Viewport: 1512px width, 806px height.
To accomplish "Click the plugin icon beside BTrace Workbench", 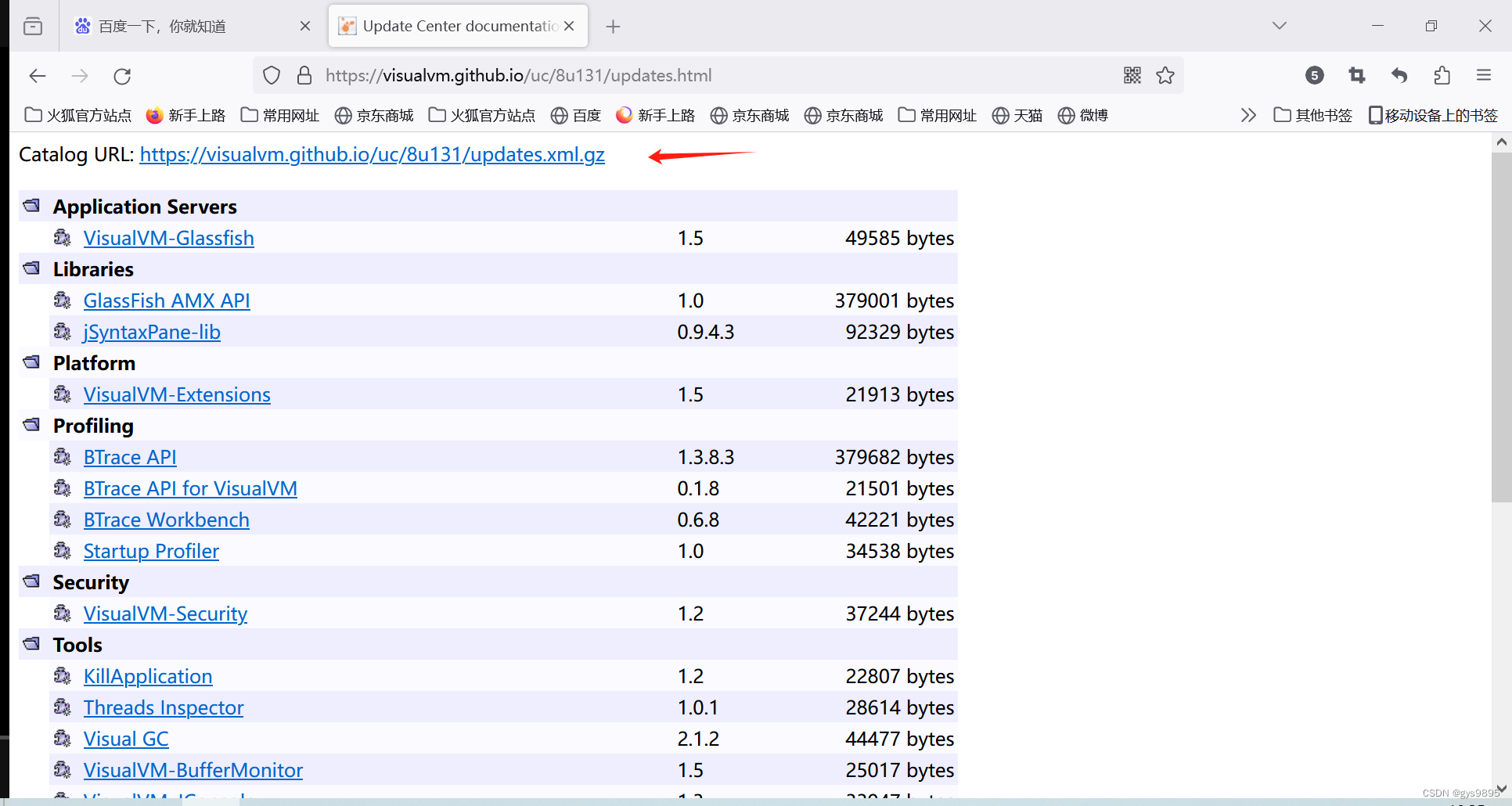I will coord(63,519).
